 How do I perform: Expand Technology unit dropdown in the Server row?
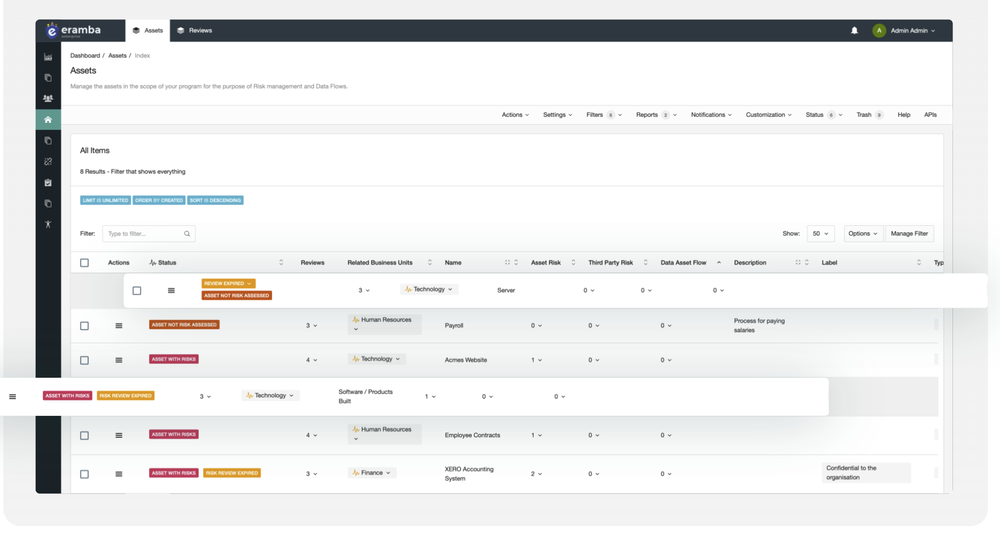tap(429, 289)
